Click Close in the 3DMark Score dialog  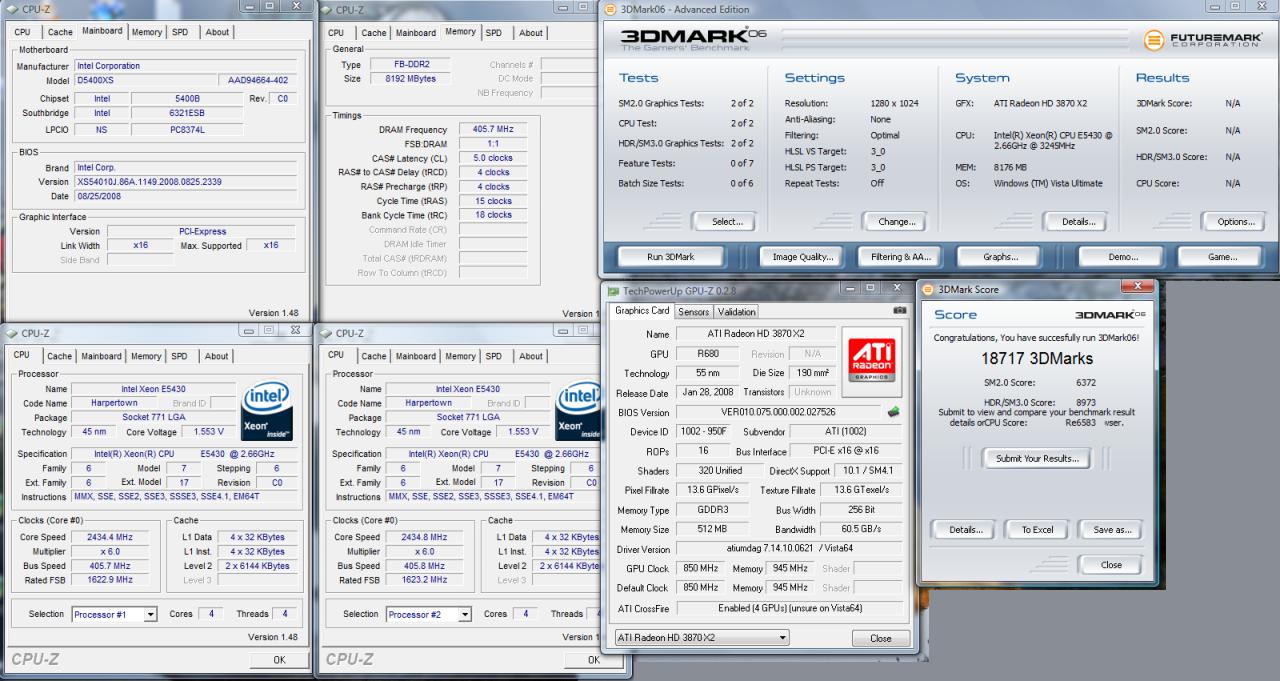coord(1111,565)
